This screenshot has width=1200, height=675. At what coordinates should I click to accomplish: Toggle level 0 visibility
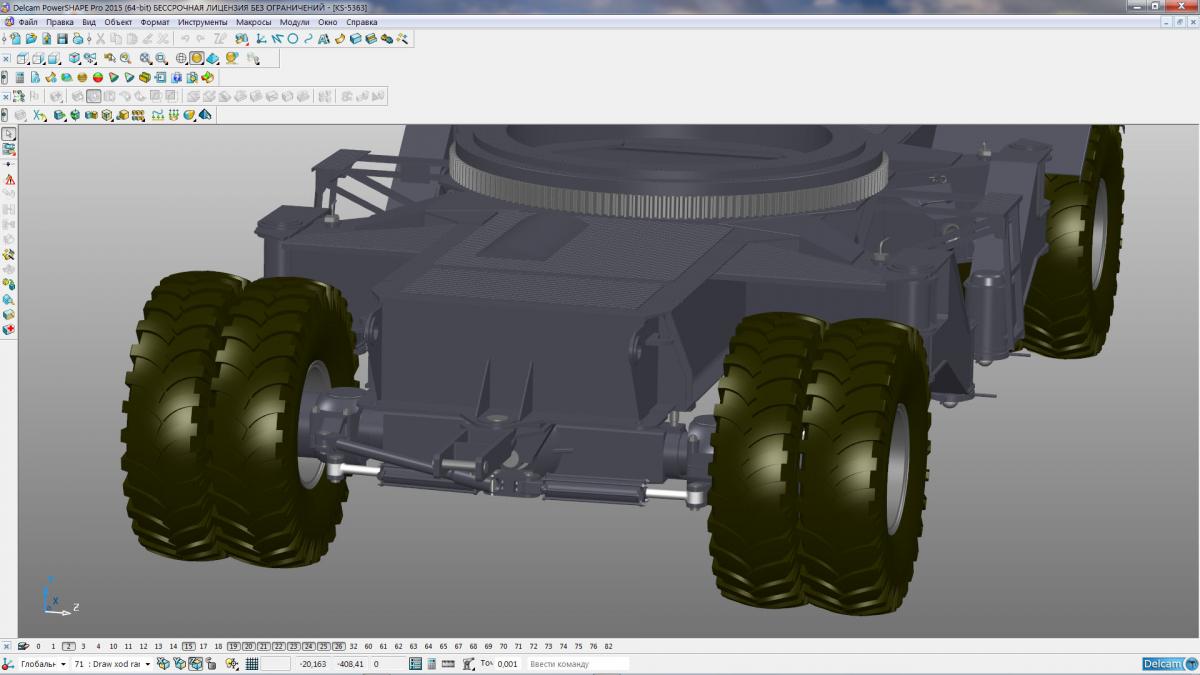pos(39,646)
